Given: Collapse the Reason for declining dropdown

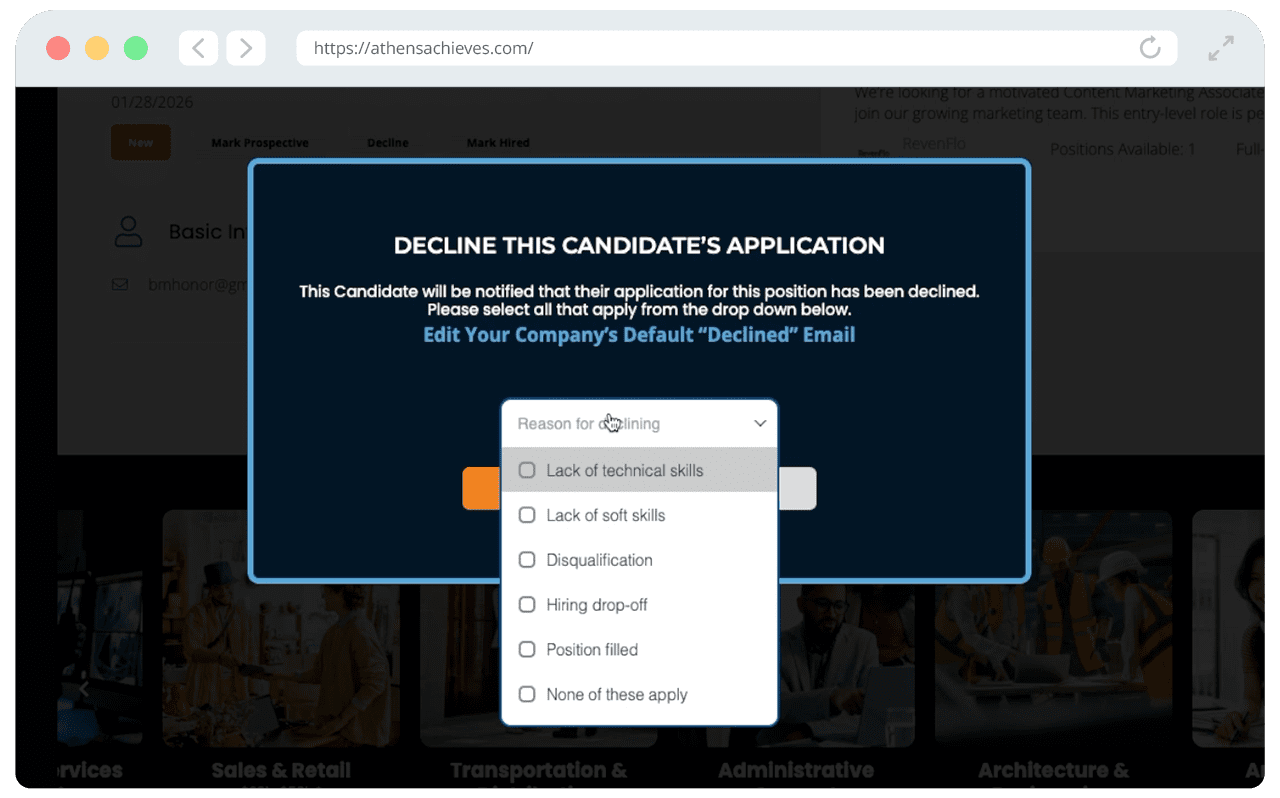Looking at the screenshot, I should point(639,424).
